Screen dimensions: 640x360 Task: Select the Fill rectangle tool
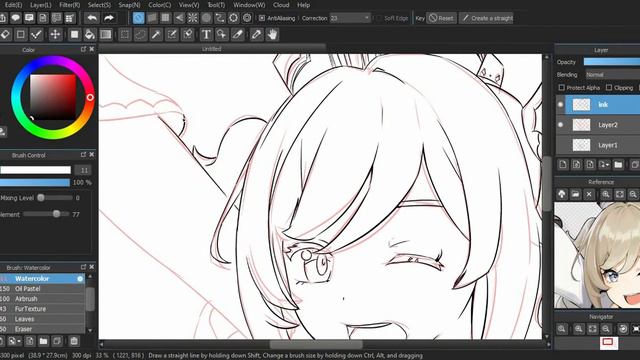(74, 35)
